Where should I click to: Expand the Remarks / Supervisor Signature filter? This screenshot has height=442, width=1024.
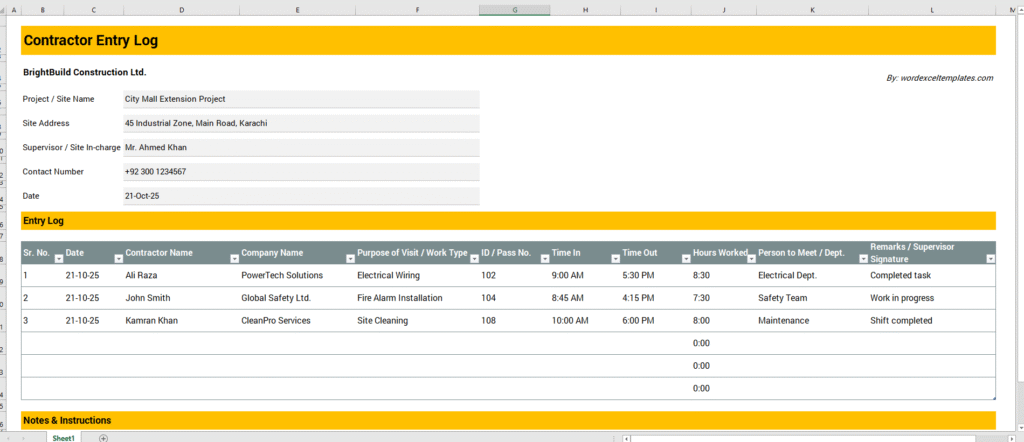coord(990,259)
